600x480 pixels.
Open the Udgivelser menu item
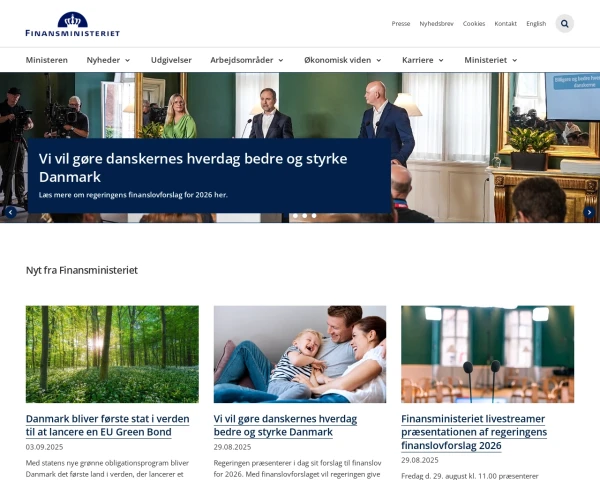pos(171,60)
